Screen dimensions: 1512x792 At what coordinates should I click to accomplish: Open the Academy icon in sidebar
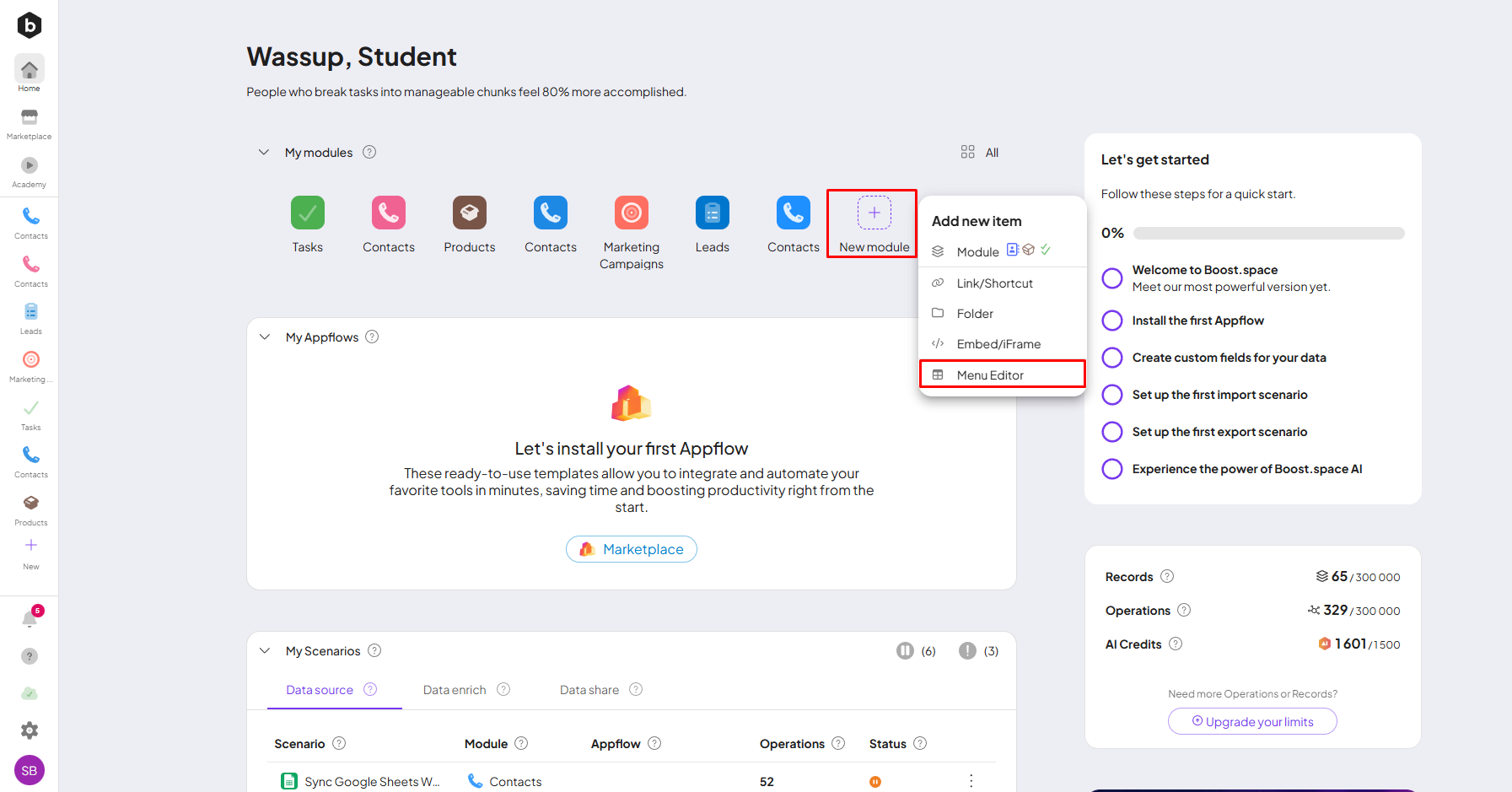[x=29, y=166]
